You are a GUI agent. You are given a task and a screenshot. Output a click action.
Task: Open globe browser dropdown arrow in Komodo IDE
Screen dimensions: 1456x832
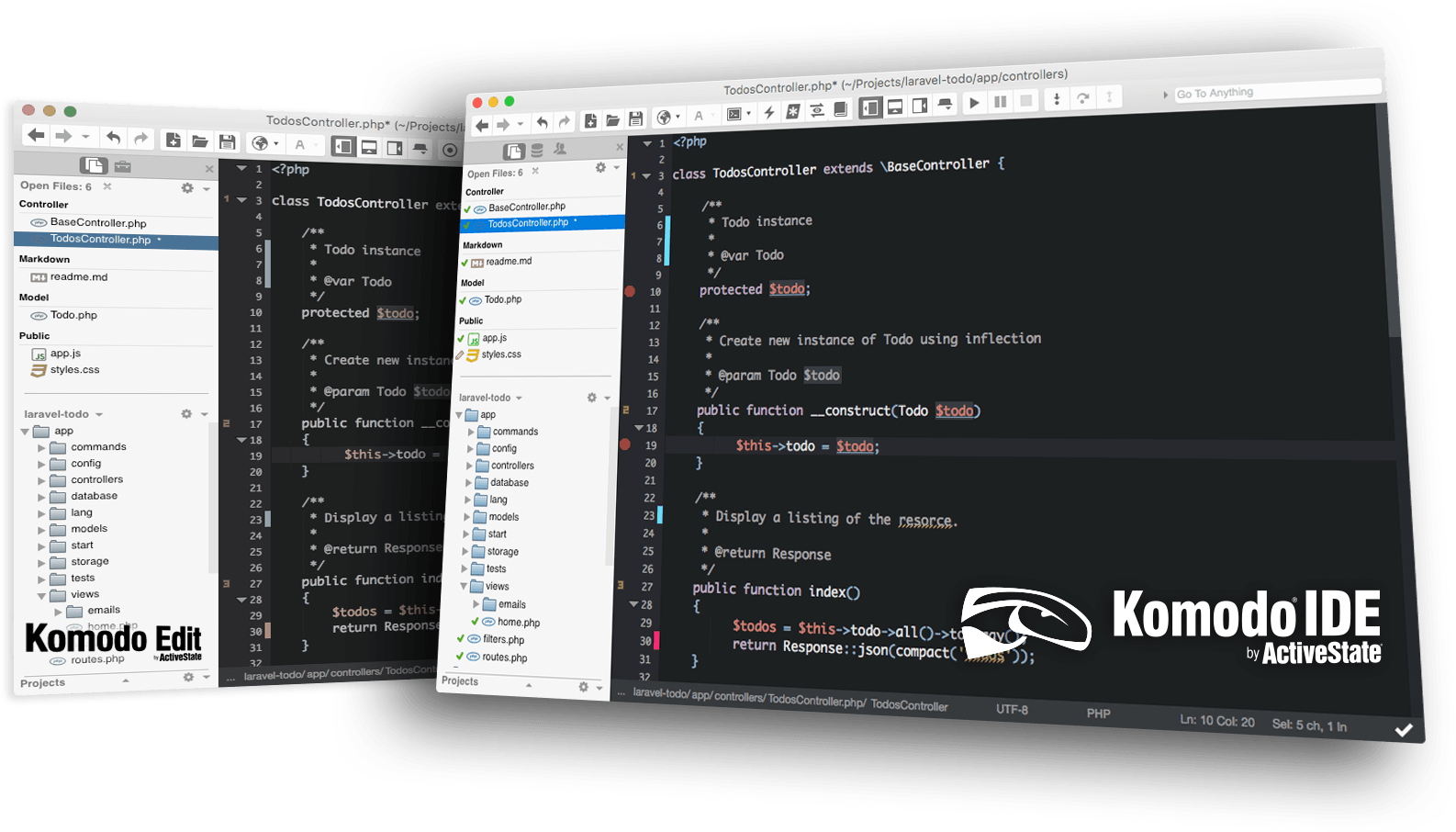(x=678, y=117)
